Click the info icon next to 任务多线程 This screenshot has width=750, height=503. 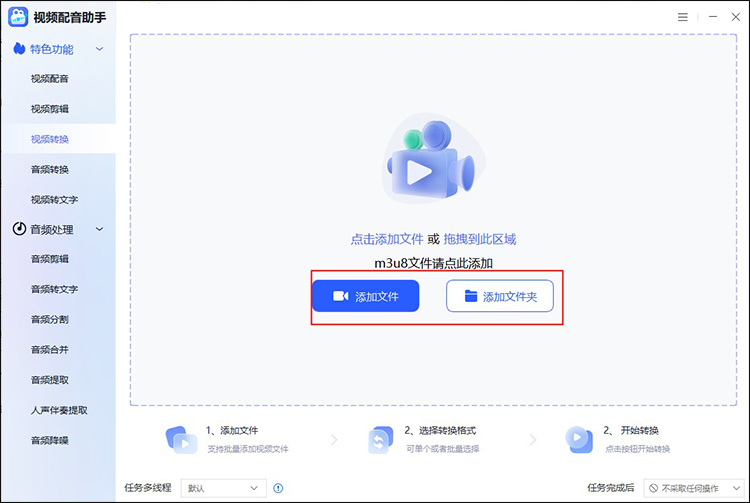click(x=278, y=488)
